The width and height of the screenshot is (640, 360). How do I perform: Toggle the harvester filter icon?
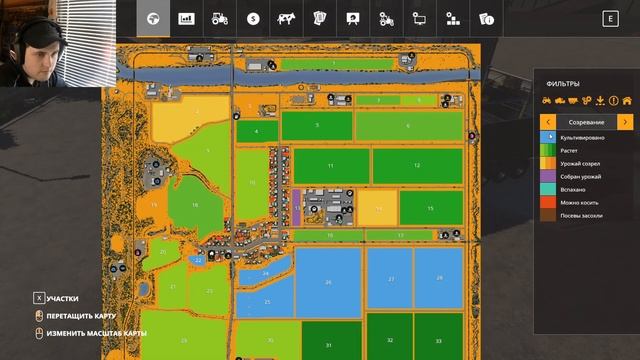560,100
